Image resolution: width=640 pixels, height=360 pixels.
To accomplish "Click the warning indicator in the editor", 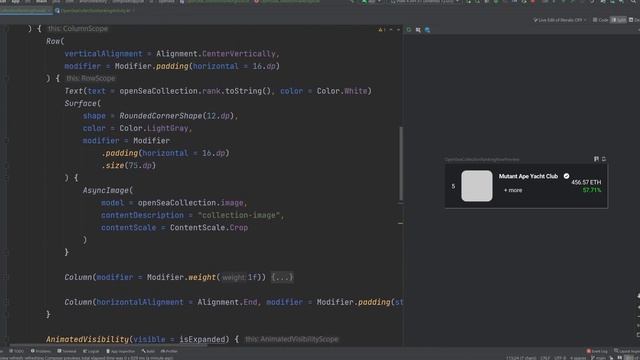I will click(x=382, y=29).
